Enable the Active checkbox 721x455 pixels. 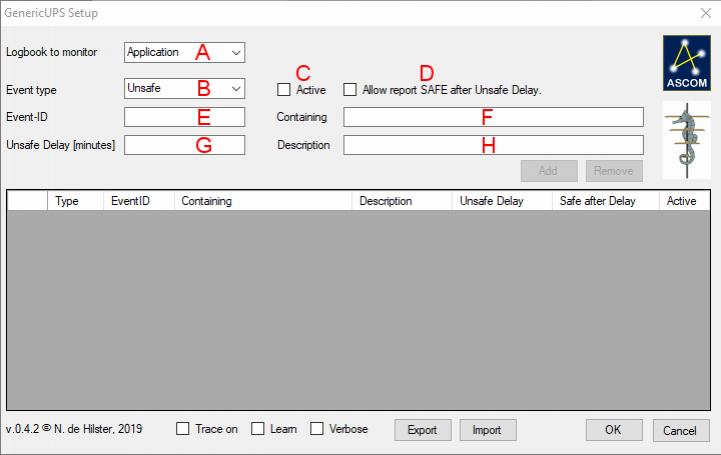284,90
